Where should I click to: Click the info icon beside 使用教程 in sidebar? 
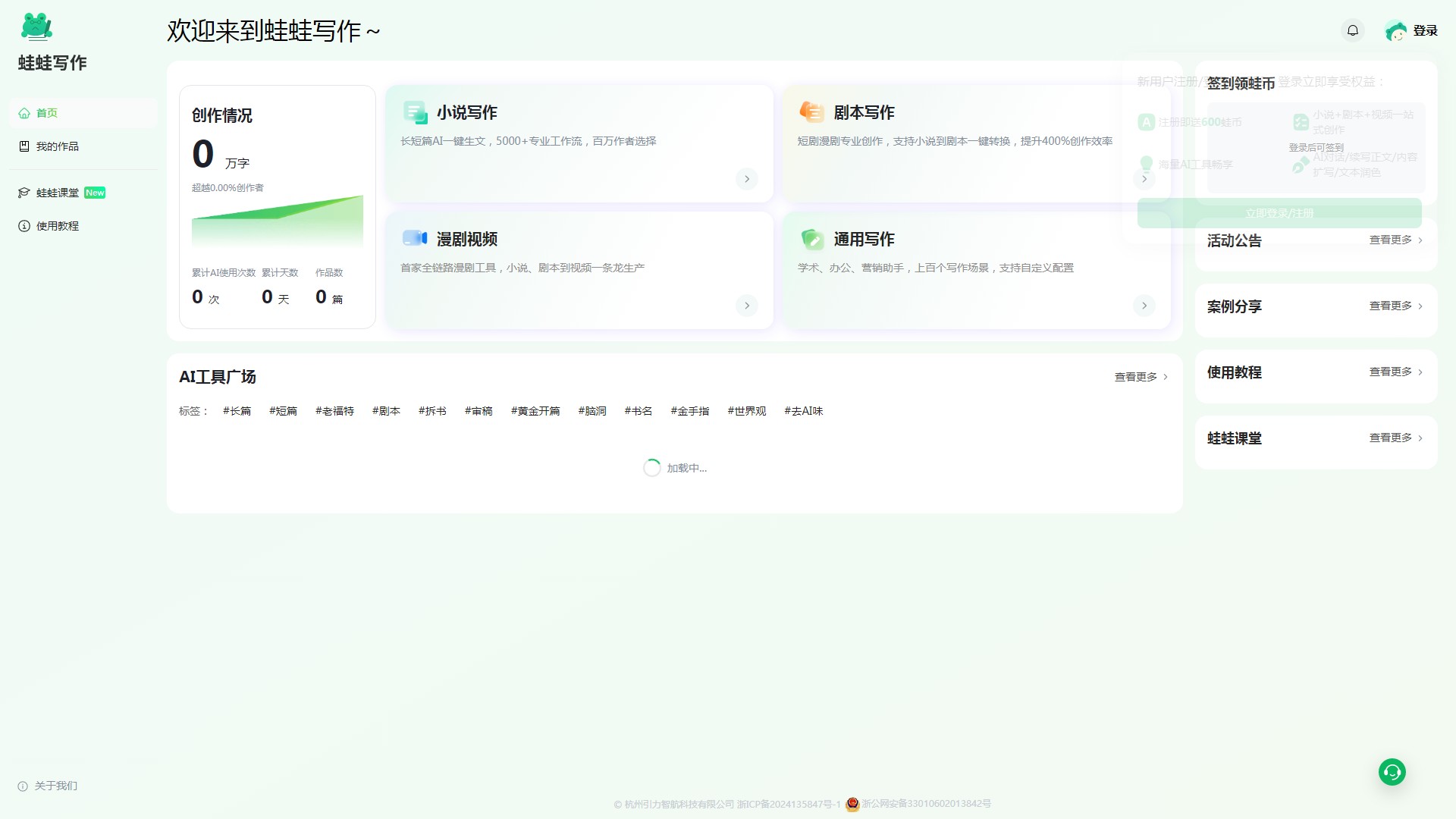tap(24, 225)
